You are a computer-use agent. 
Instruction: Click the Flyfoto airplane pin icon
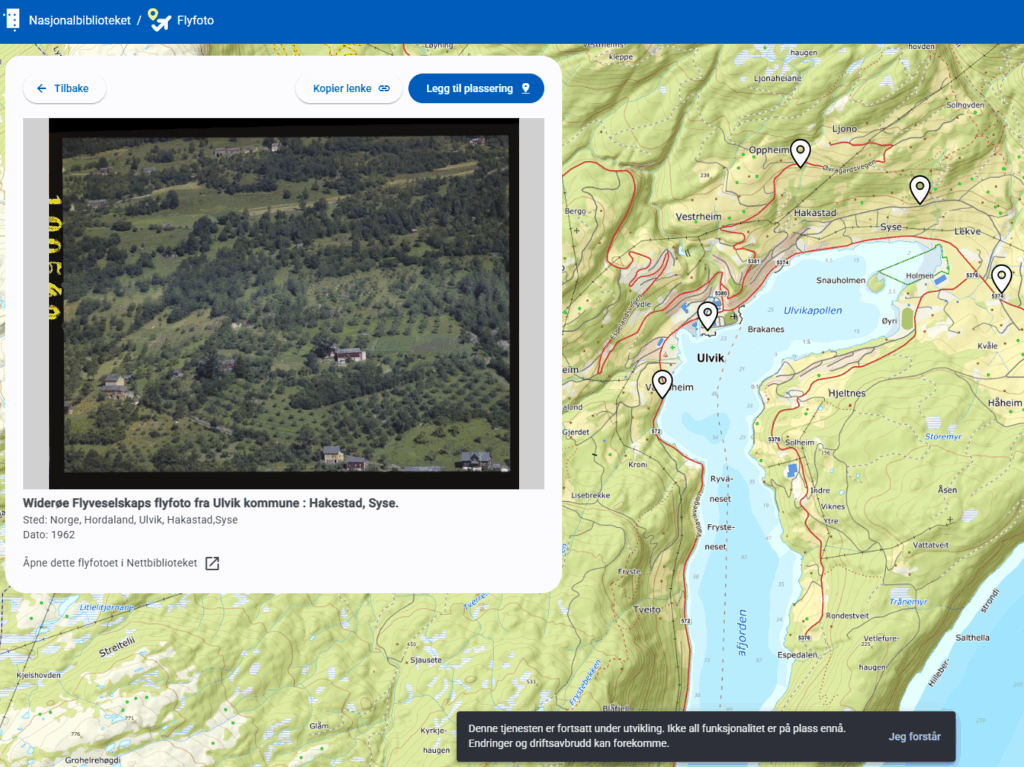159,20
